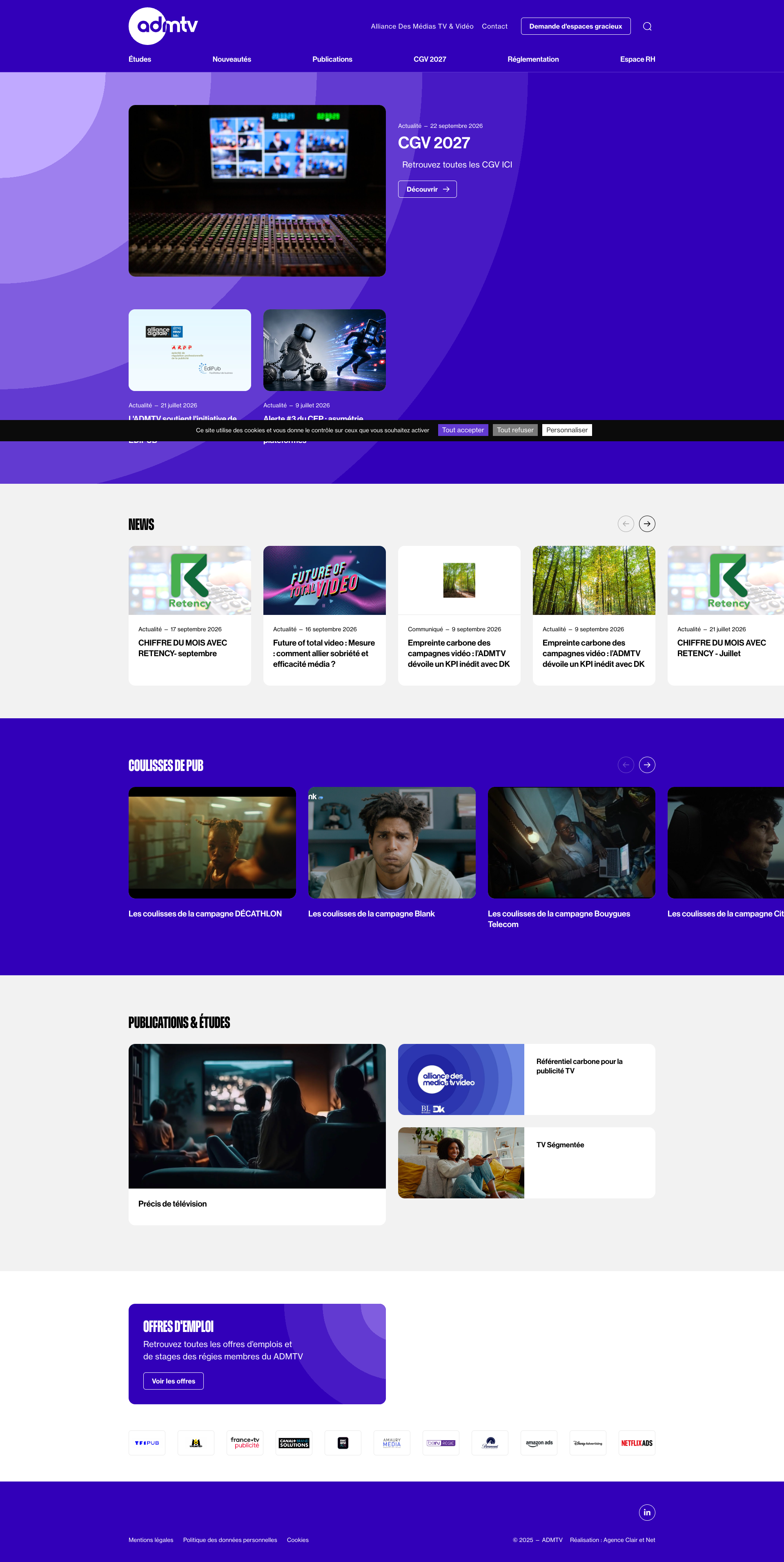Click Personnaliser cookie settings button
The height and width of the screenshot is (1562, 784).
click(x=566, y=430)
